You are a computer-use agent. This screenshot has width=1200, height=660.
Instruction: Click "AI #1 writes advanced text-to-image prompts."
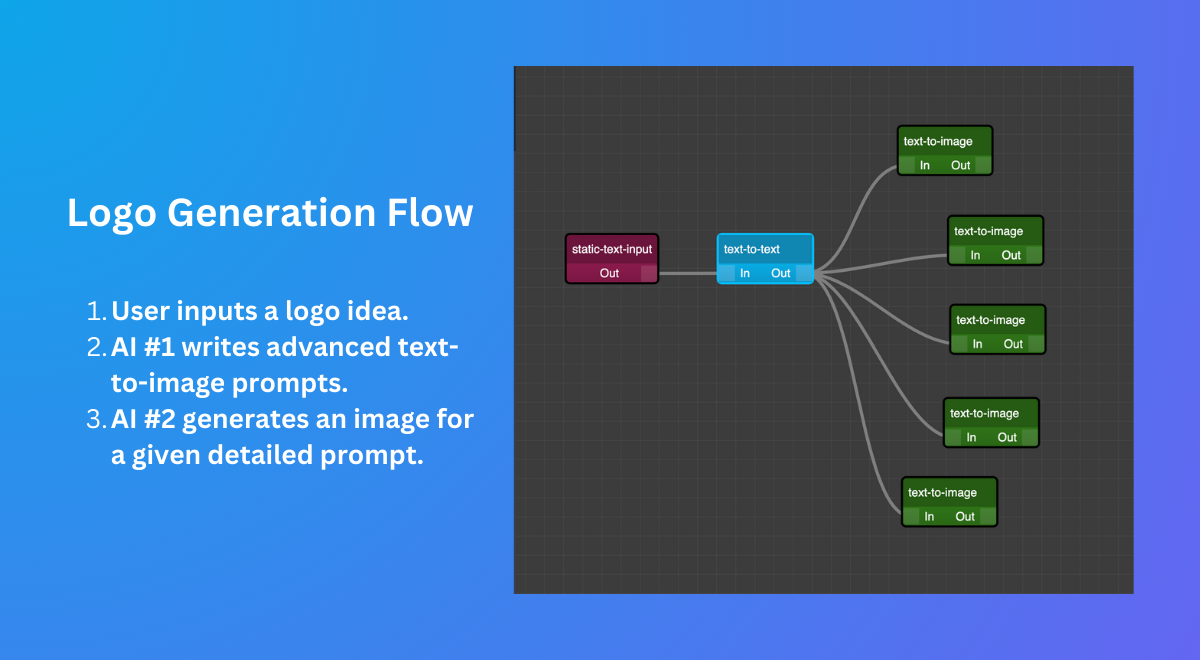click(285, 364)
